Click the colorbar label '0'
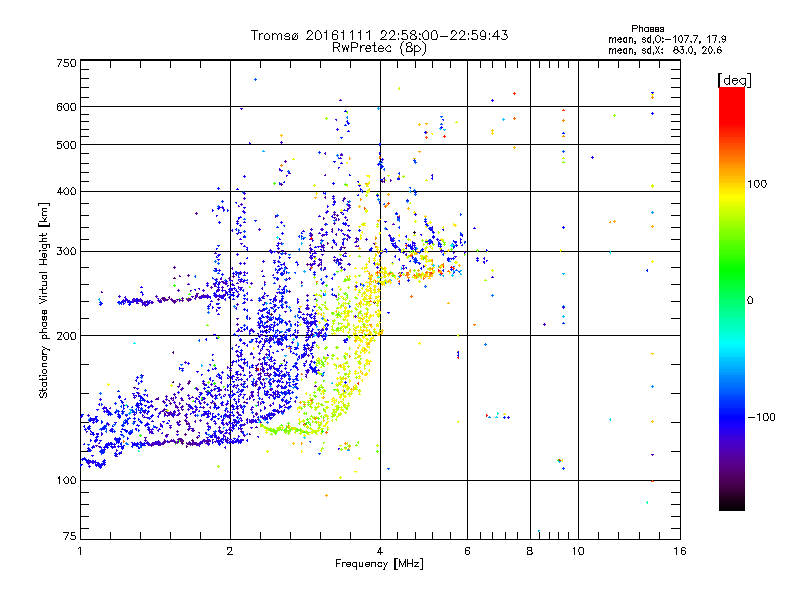The width and height of the screenshot is (800, 600). pos(750,301)
